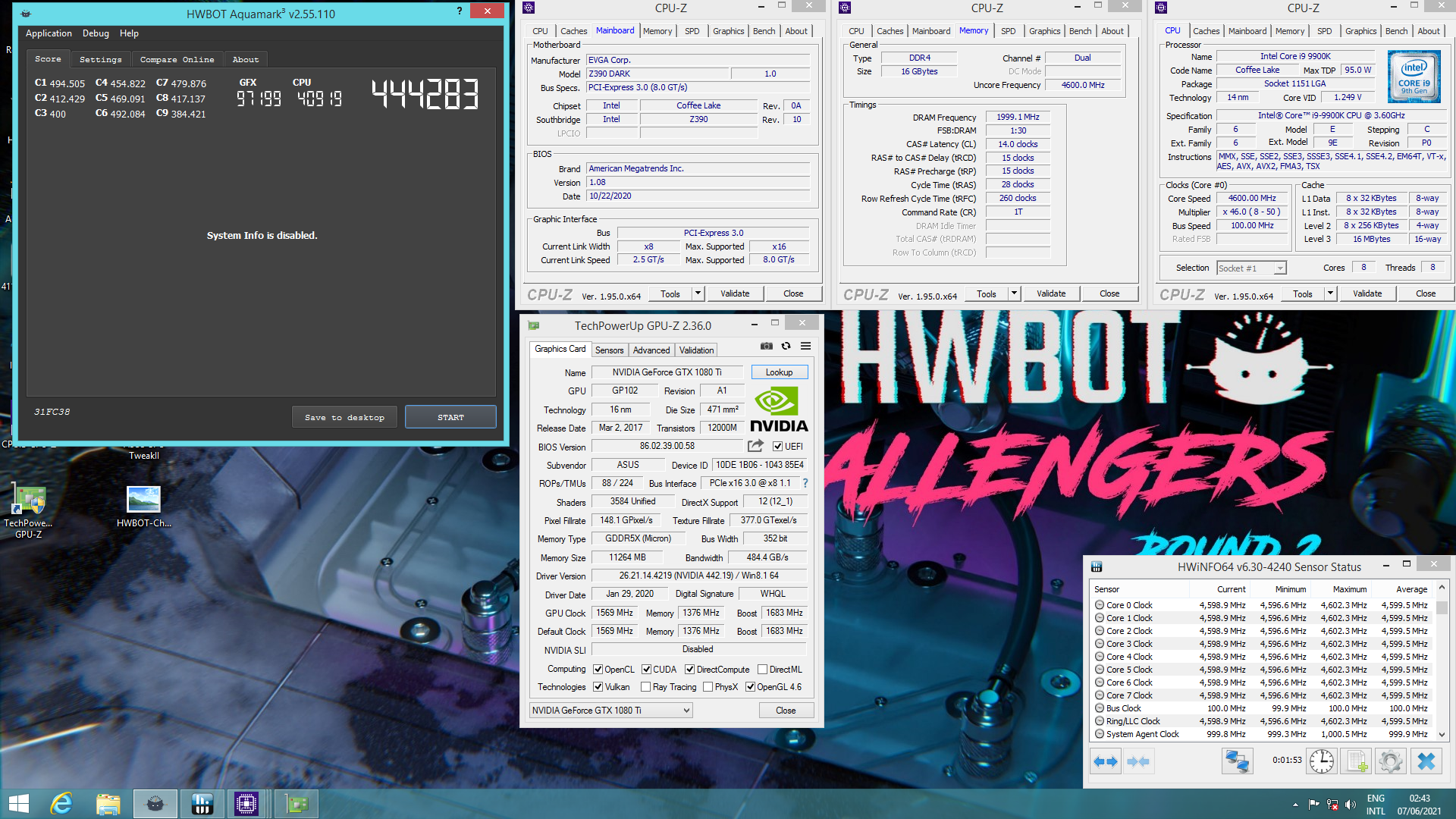
Task: Open Socket #1 selection dropdown in CPU-Z
Action: 1251,268
